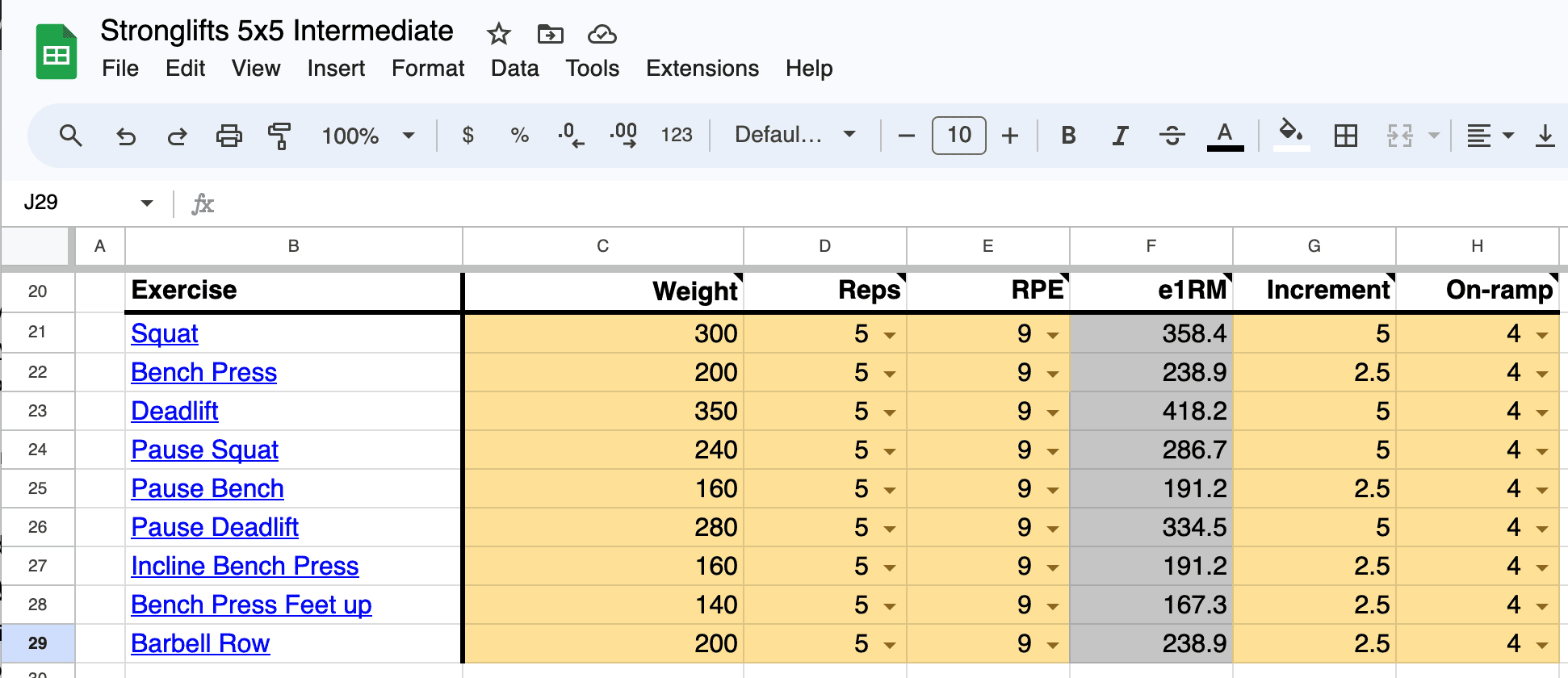Toggle bold formatting
The image size is (1568, 678).
click(x=1068, y=136)
